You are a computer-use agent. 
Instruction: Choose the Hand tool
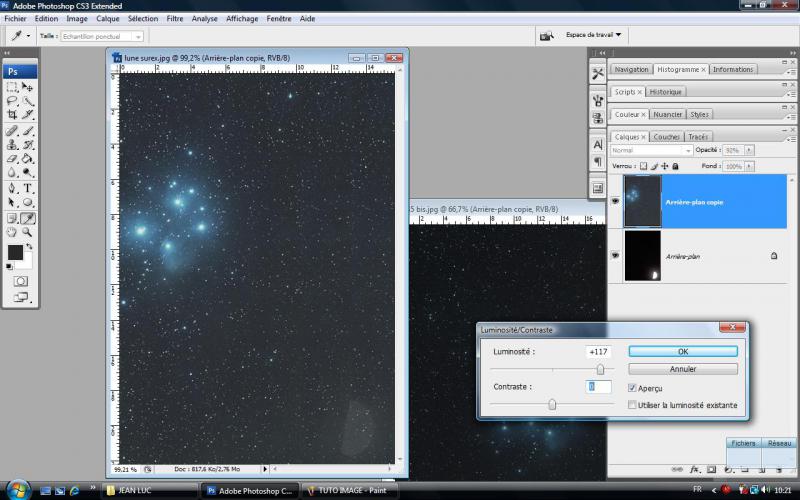(12, 232)
